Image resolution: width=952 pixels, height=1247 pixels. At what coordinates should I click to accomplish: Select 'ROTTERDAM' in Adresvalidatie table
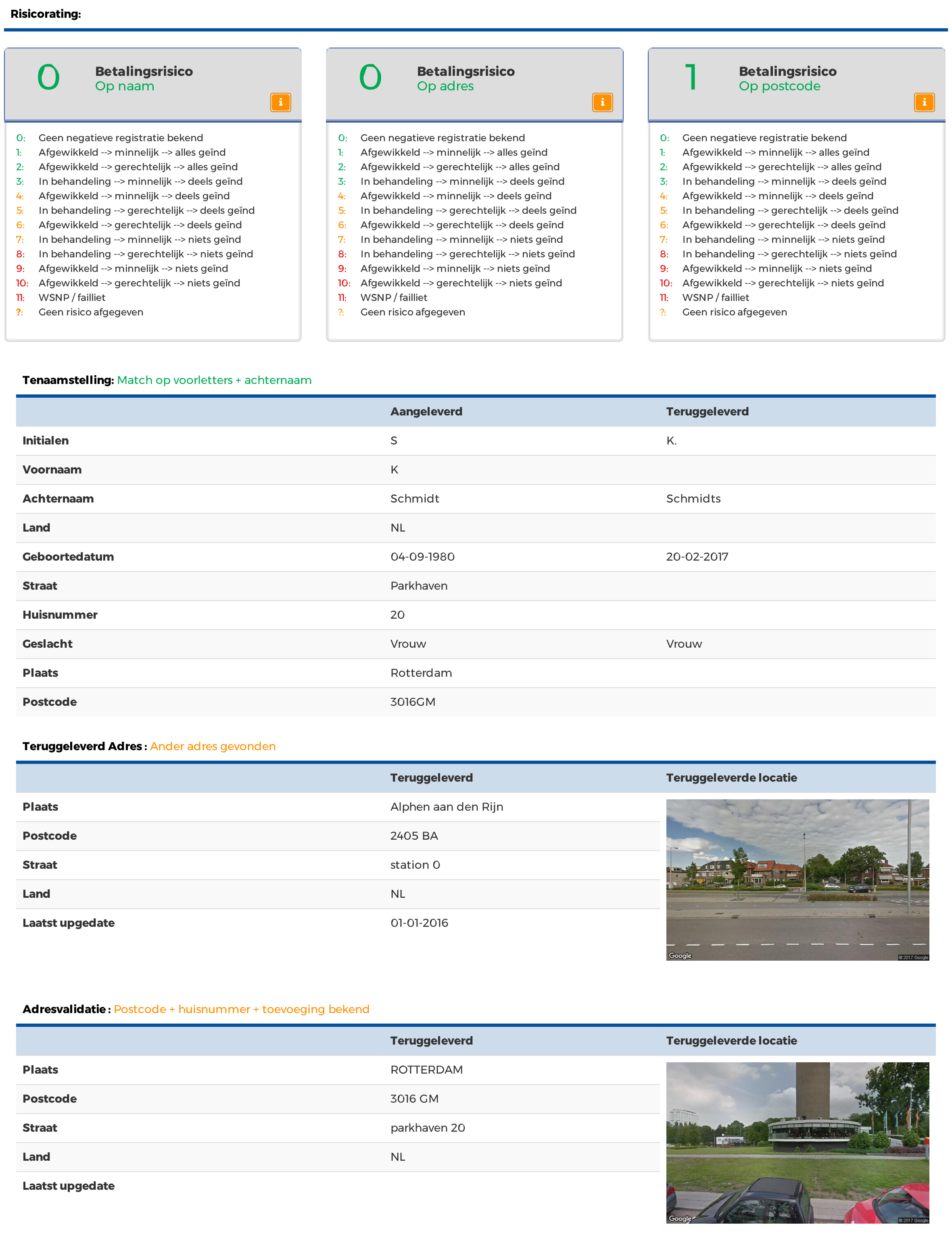point(427,1070)
